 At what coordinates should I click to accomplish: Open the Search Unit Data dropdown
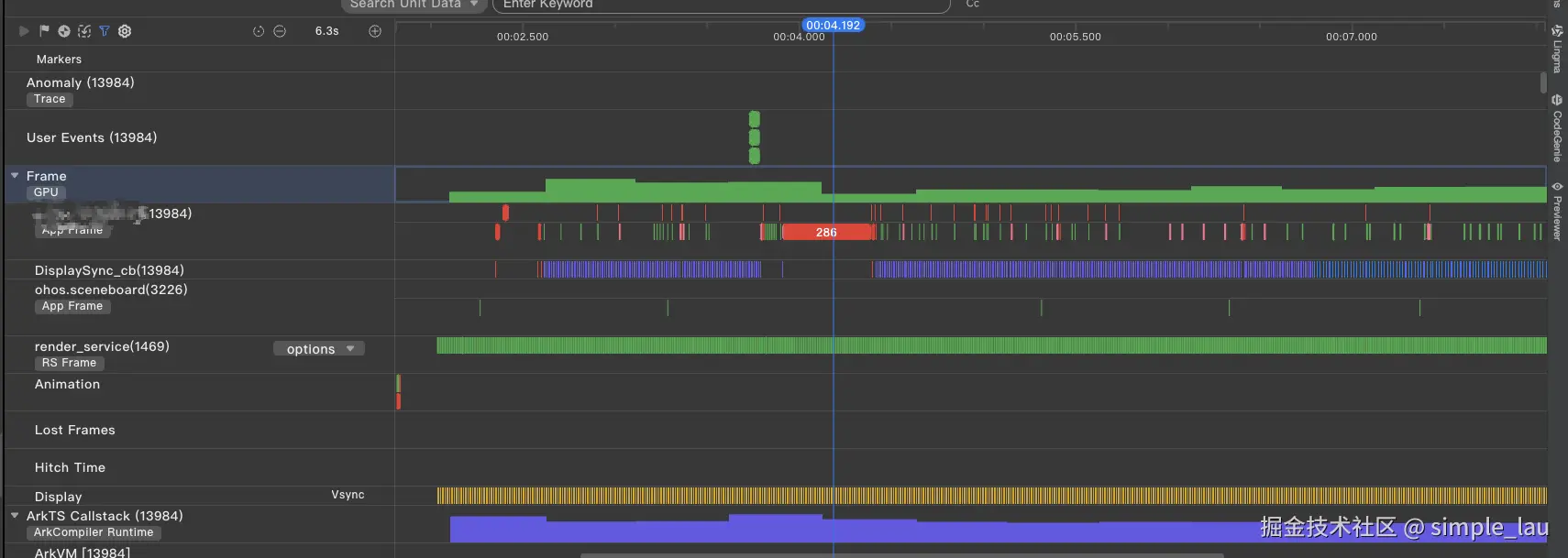click(x=414, y=5)
